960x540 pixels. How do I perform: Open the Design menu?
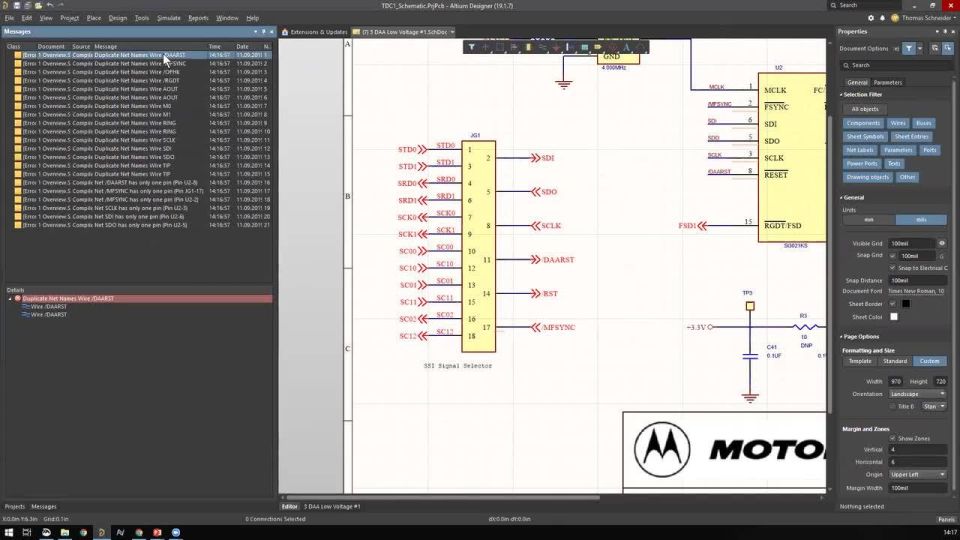118,18
